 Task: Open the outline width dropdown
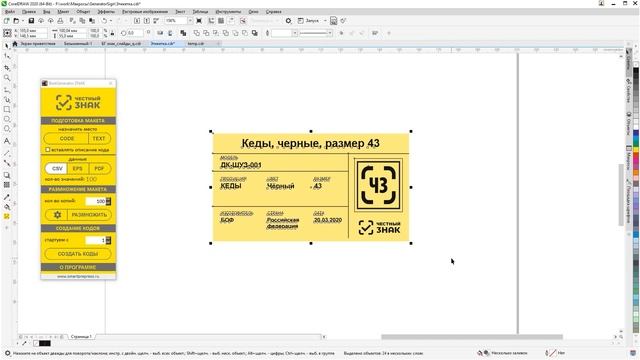pos(294,33)
